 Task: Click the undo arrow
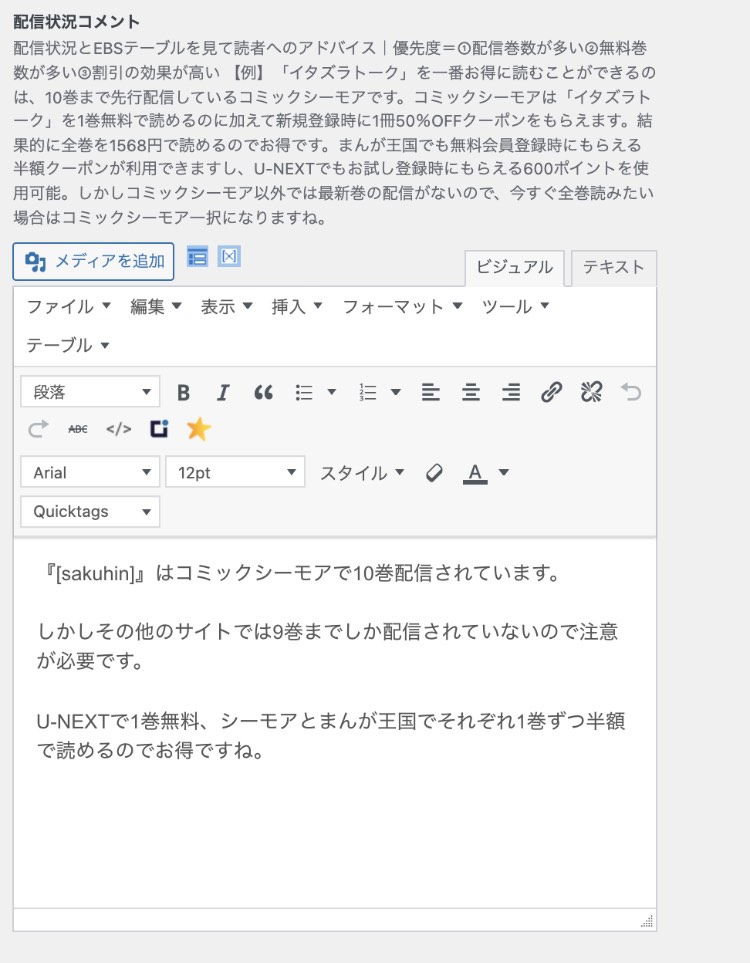(x=631, y=393)
